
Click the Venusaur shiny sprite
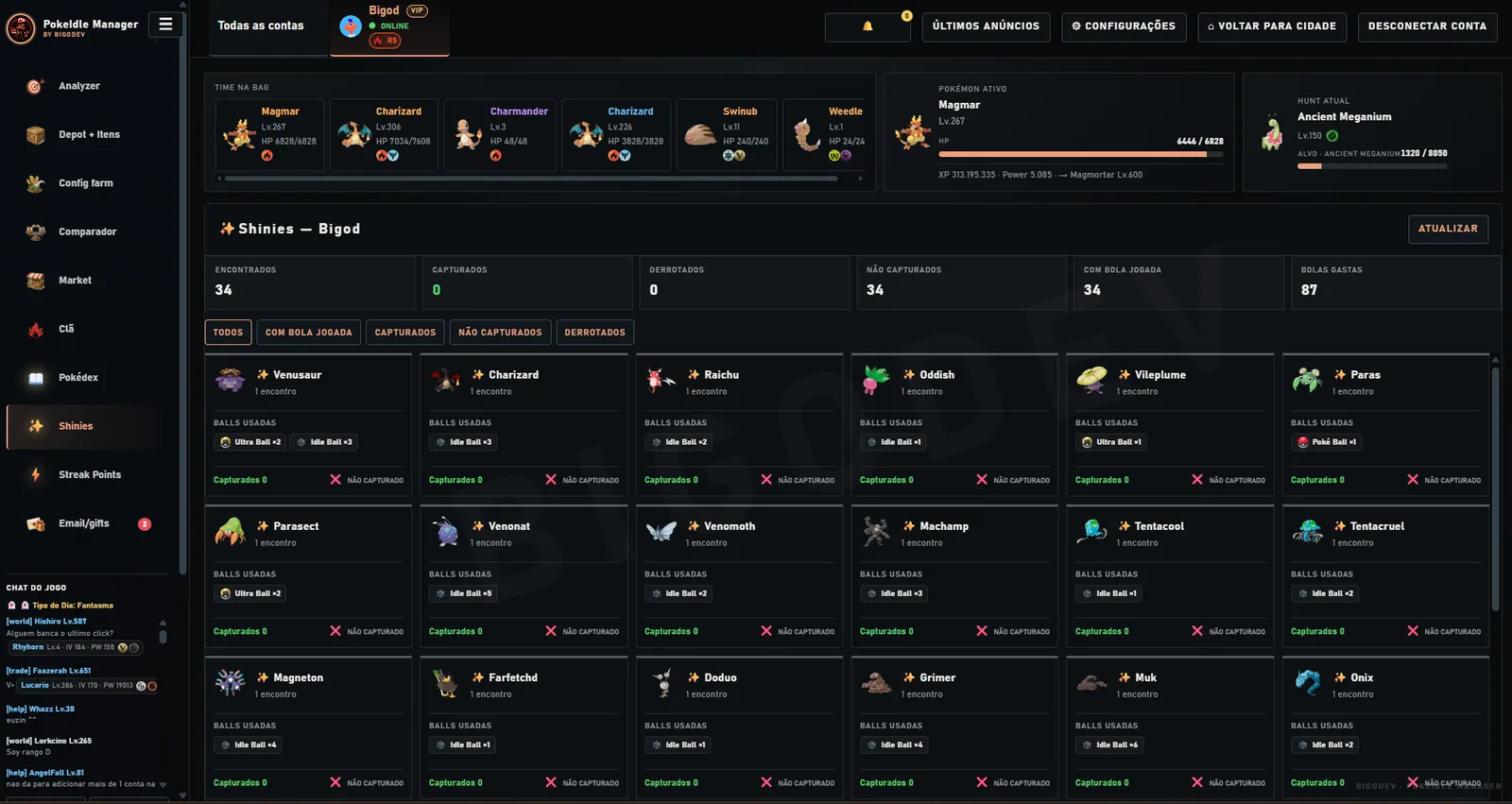pos(230,380)
